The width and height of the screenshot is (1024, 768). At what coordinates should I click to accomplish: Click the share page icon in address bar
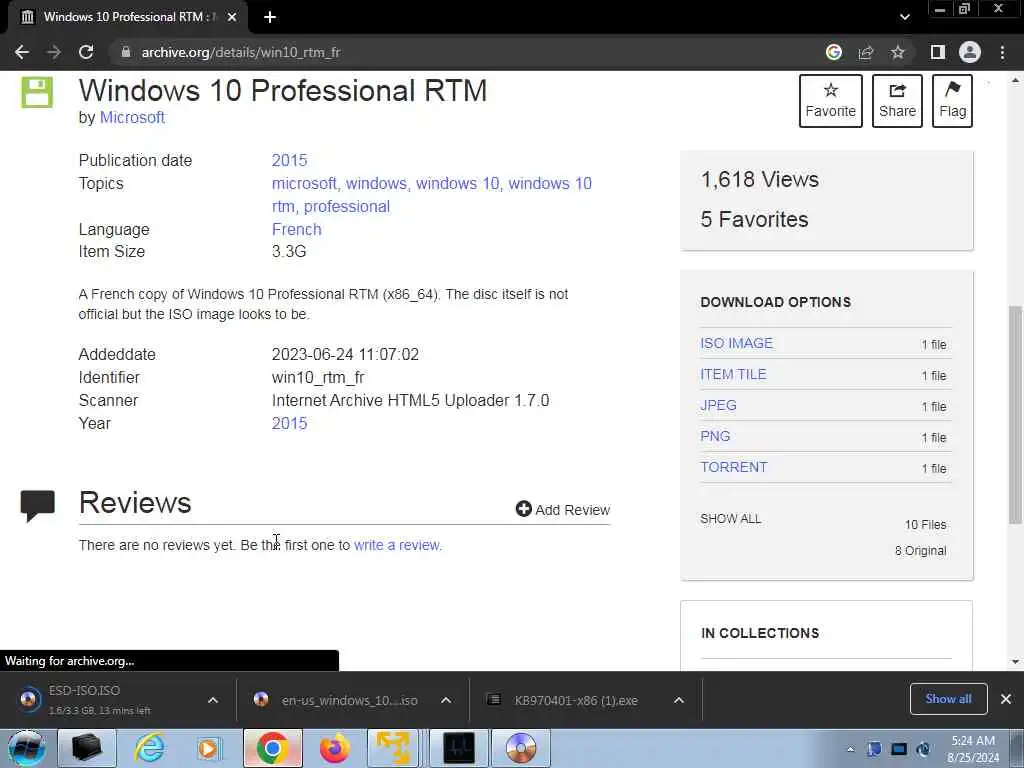coord(866,52)
